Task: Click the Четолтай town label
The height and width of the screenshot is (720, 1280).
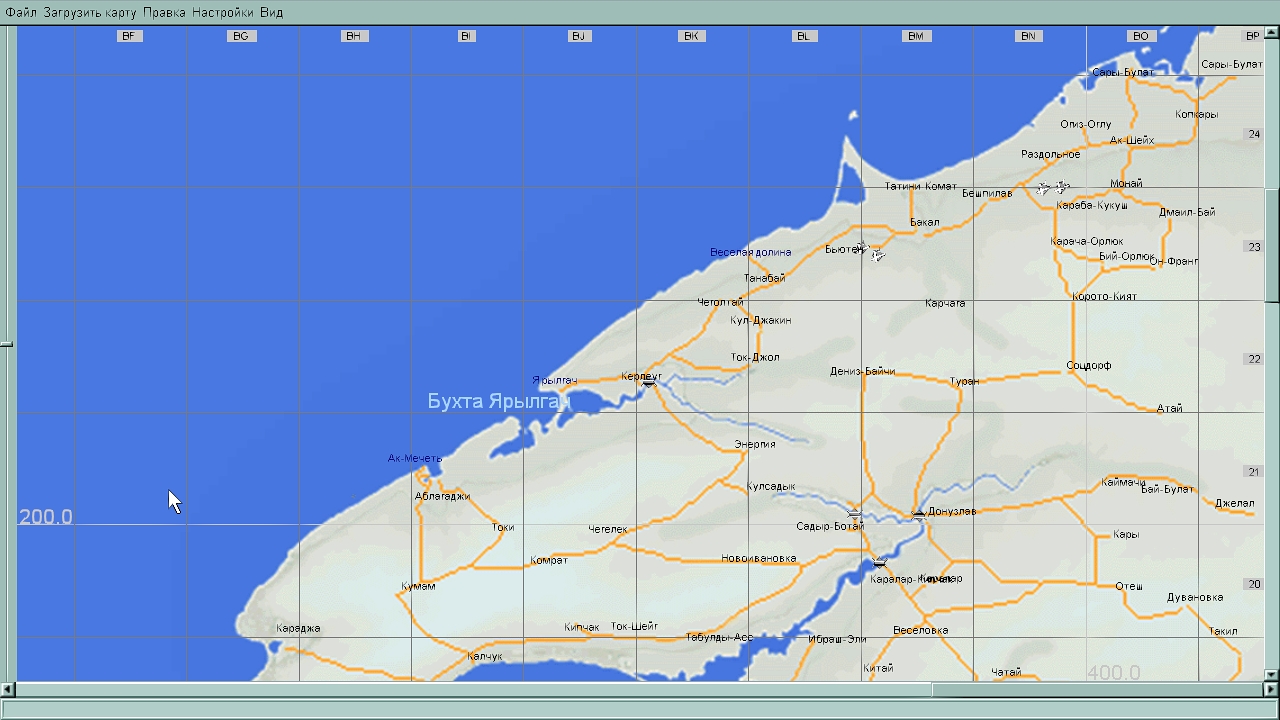Action: [720, 302]
